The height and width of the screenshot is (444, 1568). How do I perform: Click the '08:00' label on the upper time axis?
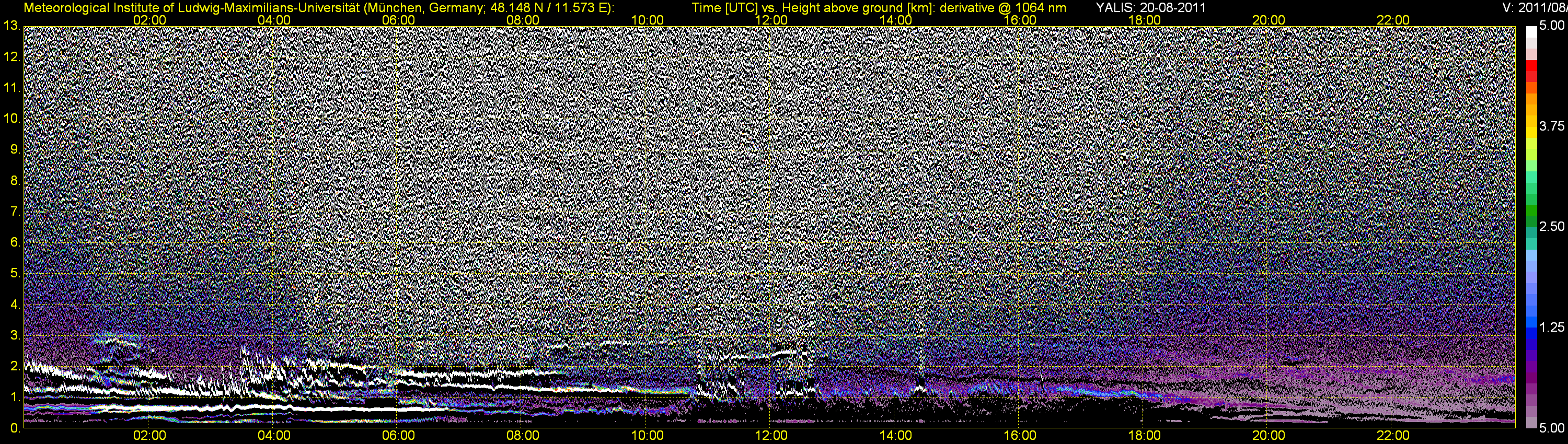point(523,20)
